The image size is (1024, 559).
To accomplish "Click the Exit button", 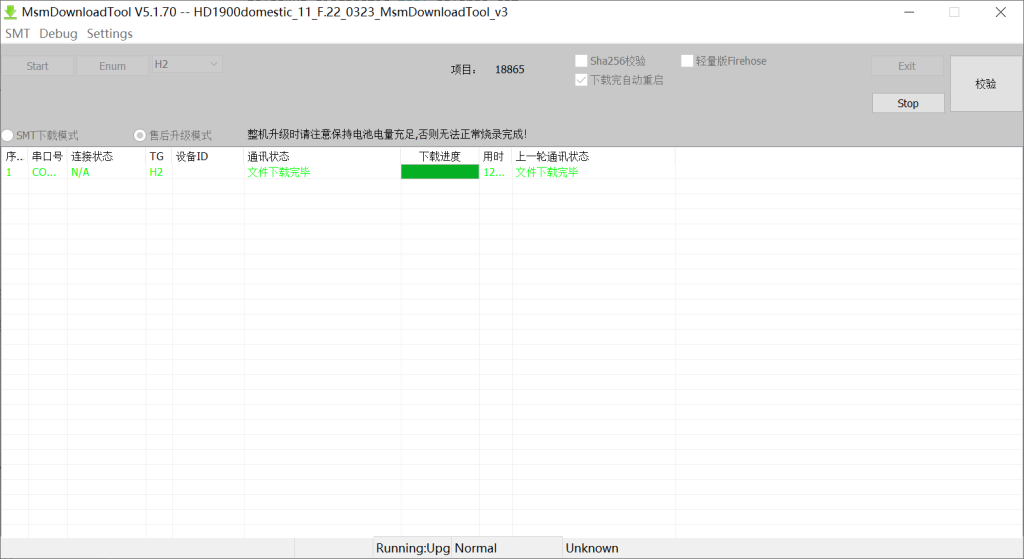I will pyautogui.click(x=907, y=66).
